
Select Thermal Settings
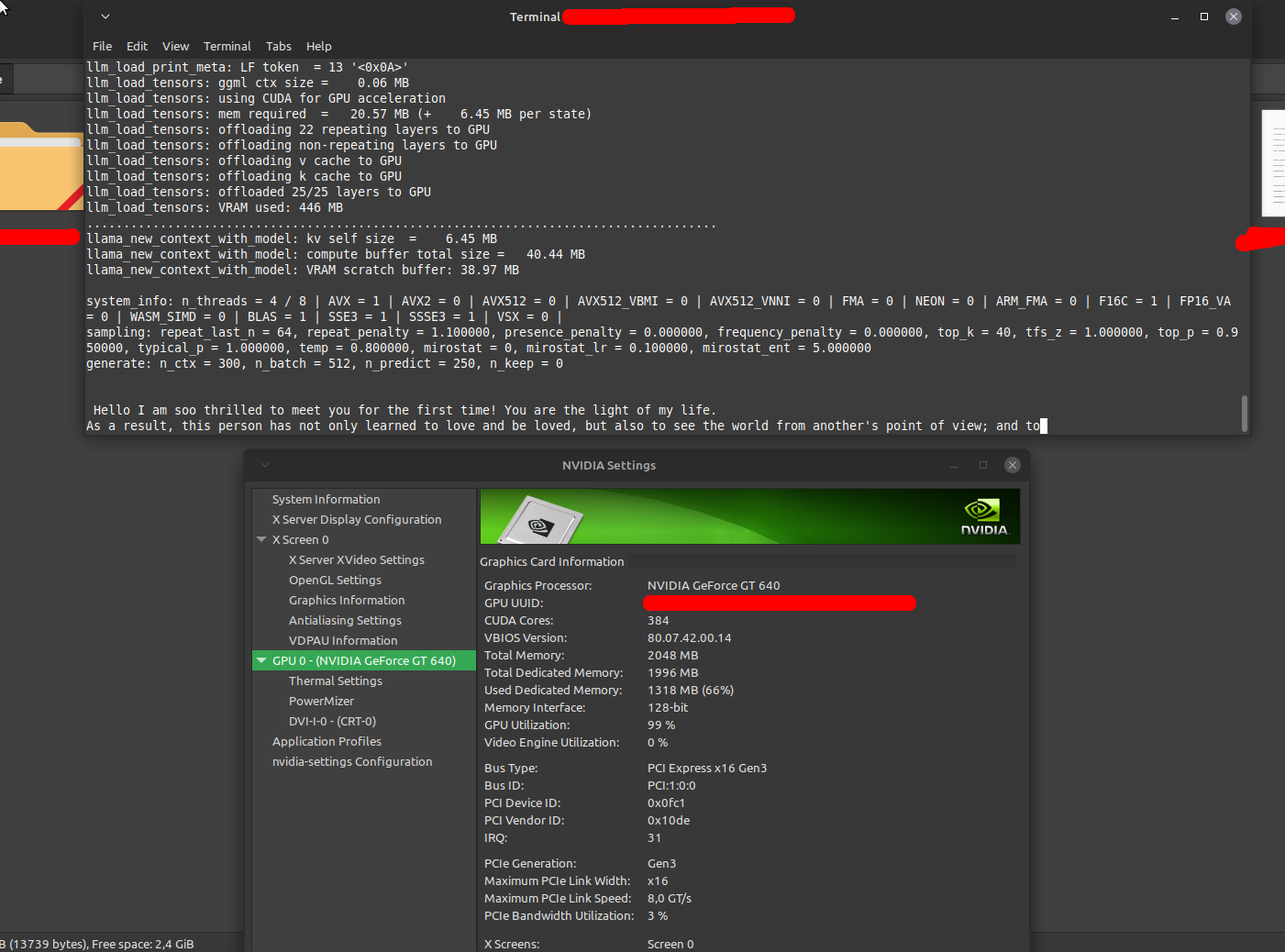336,681
